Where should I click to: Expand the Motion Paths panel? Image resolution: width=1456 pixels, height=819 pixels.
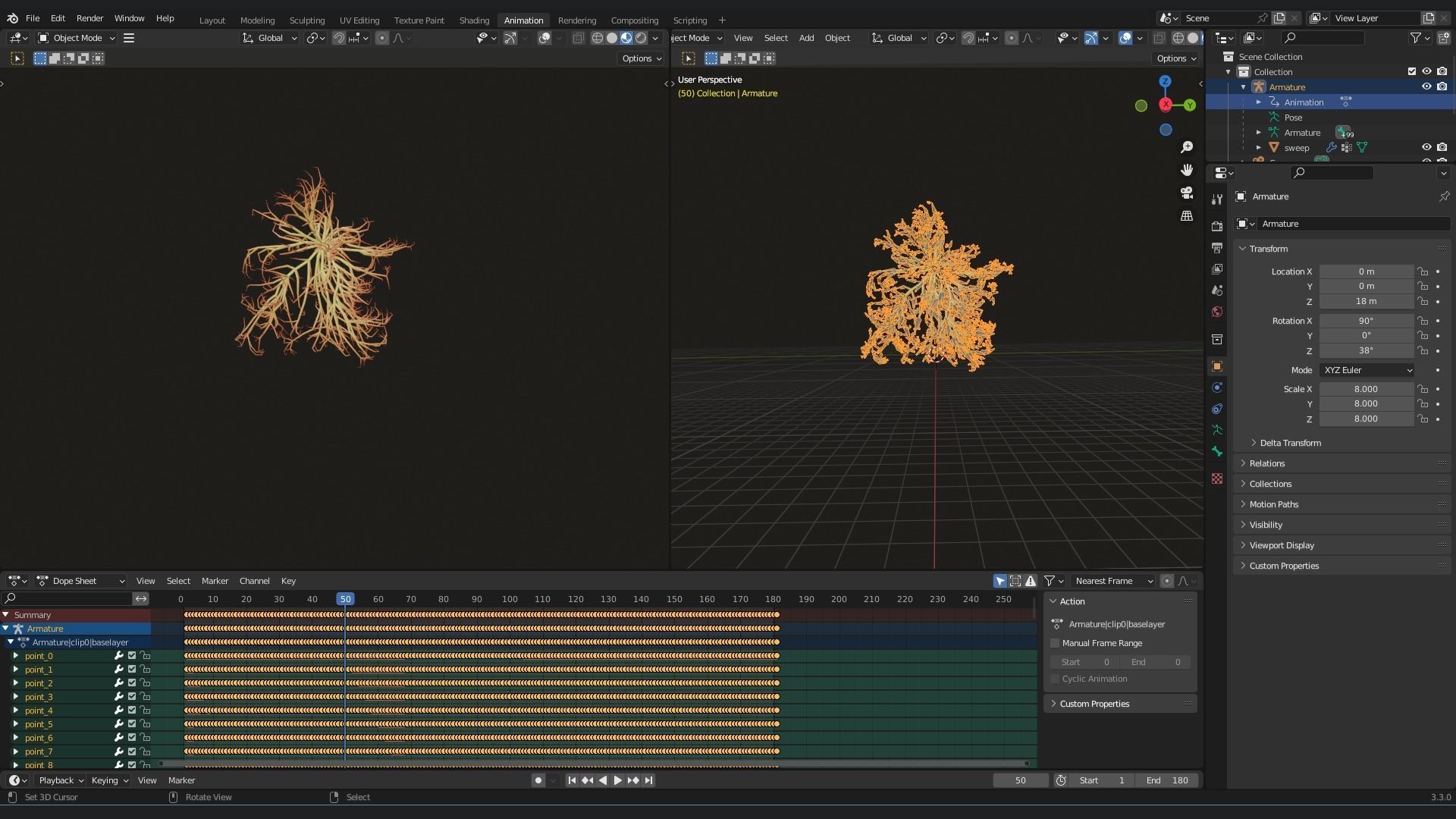point(1273,504)
